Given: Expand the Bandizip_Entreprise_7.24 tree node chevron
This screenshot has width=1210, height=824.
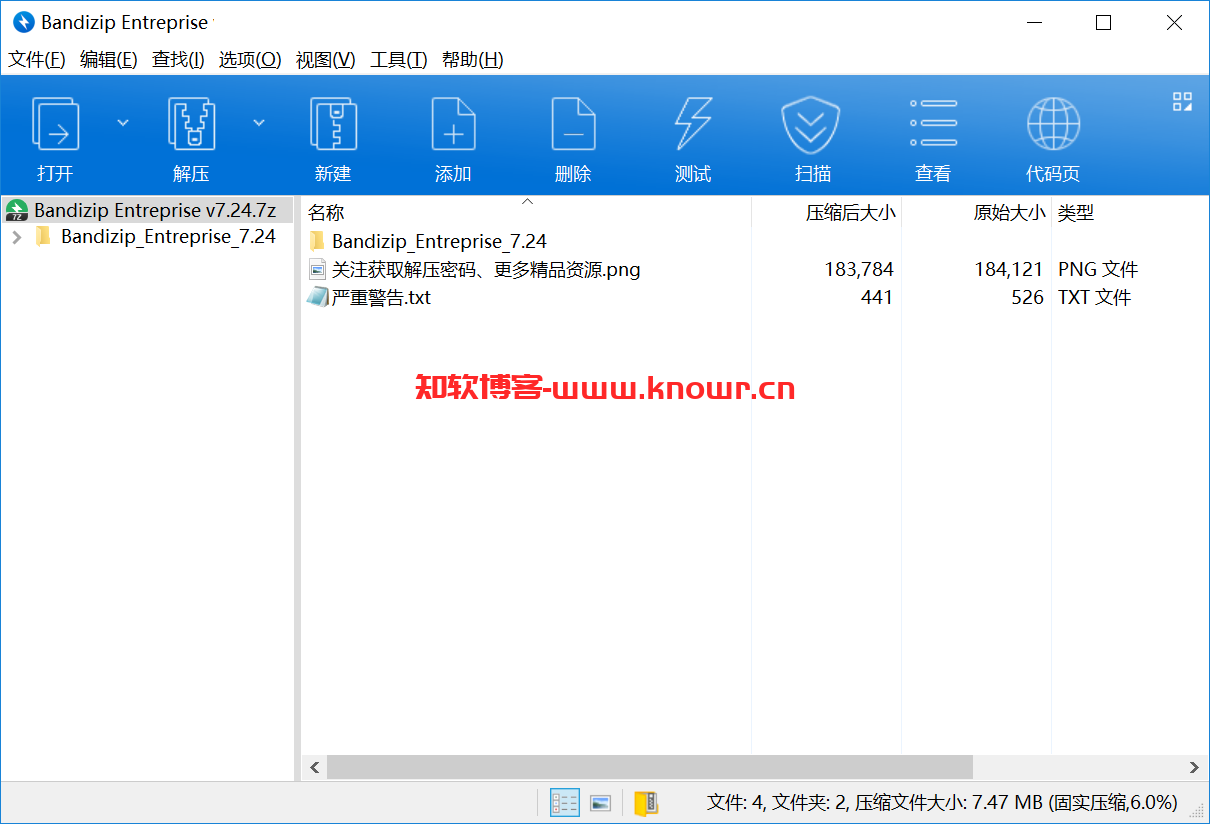Looking at the screenshot, I should (16, 237).
